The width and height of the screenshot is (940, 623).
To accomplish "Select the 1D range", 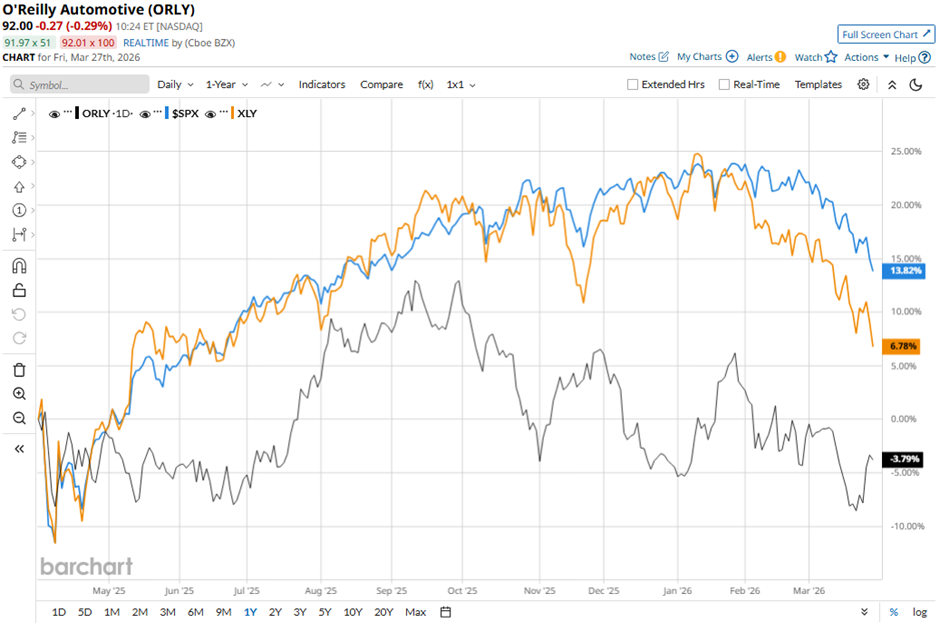I will [x=59, y=612].
